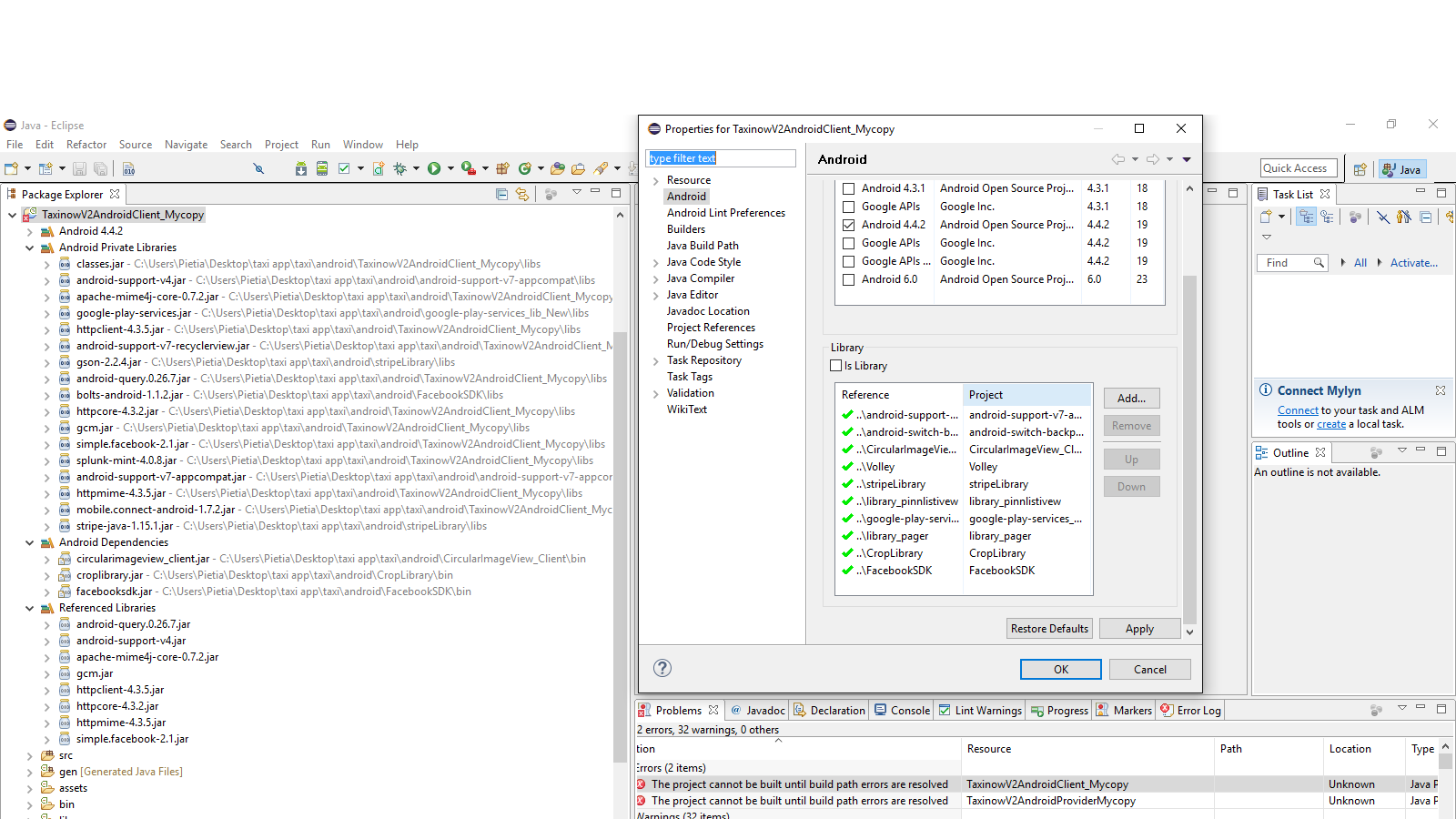This screenshot has height=819, width=1456.
Task: Expand the src folder in Package Explorer
Action: click(x=29, y=756)
